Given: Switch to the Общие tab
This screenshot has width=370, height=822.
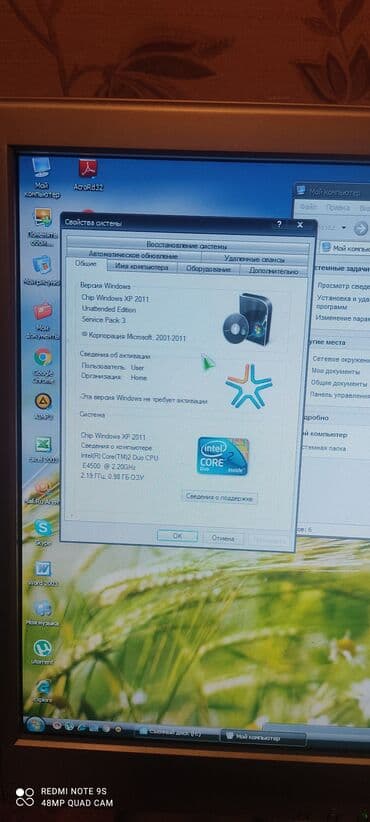Looking at the screenshot, I should (85, 264).
